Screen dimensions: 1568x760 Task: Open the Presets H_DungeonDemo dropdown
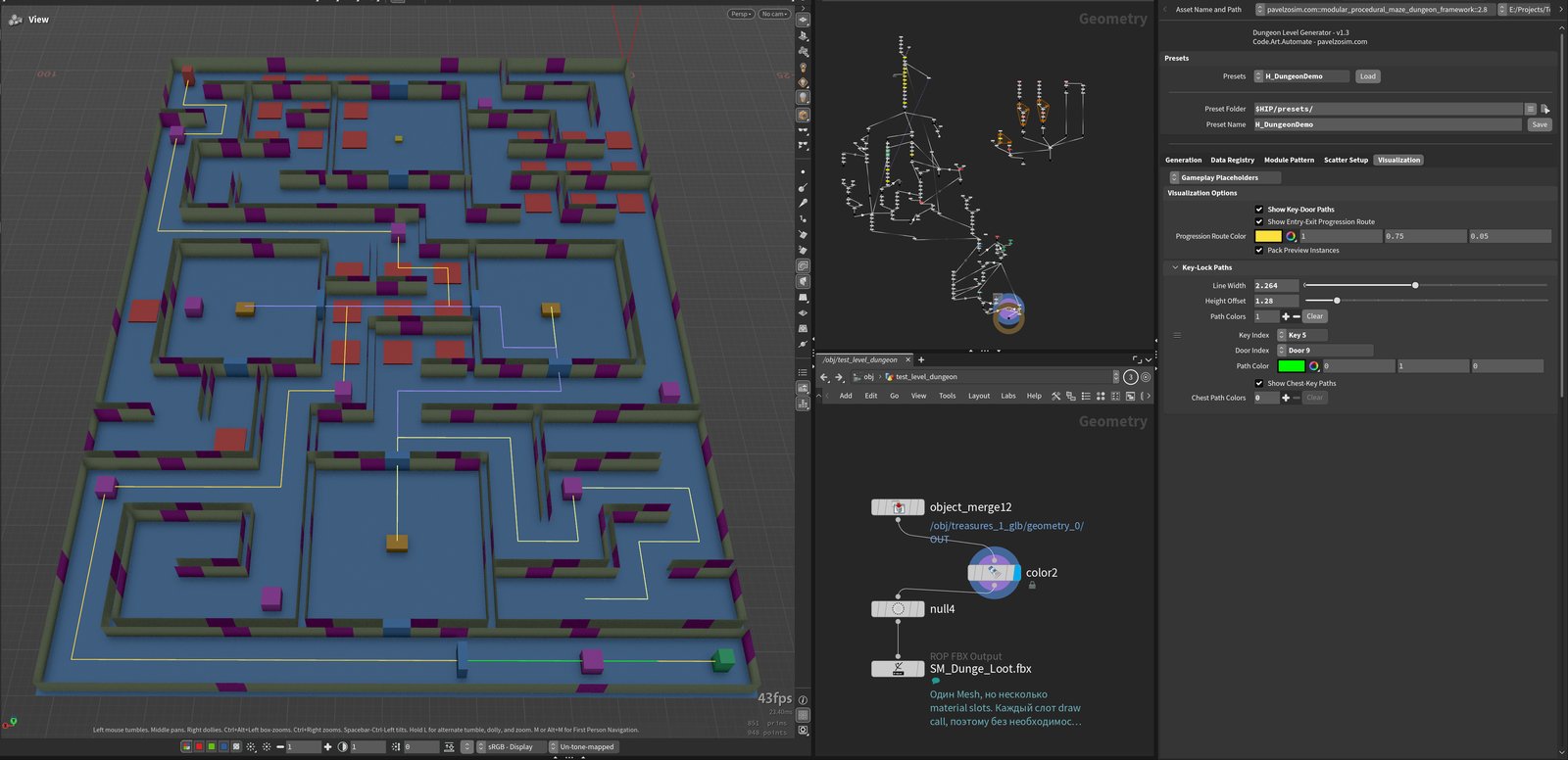click(1302, 76)
